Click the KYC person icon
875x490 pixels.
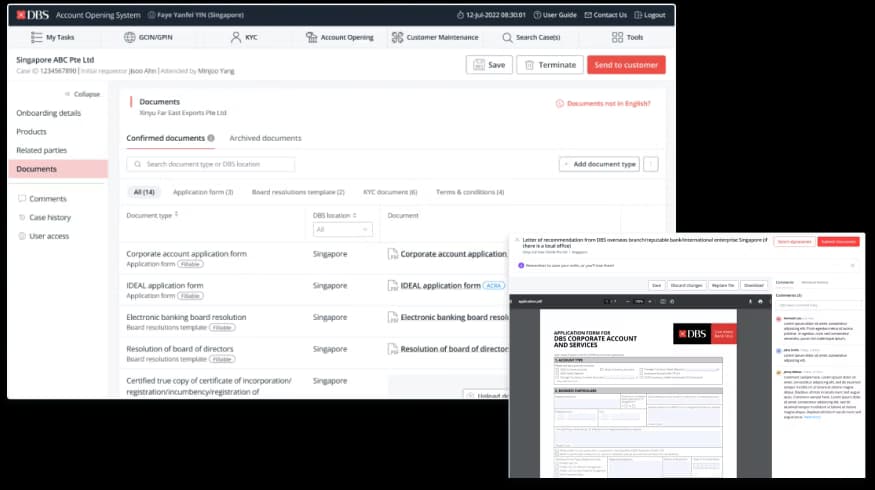(235, 37)
